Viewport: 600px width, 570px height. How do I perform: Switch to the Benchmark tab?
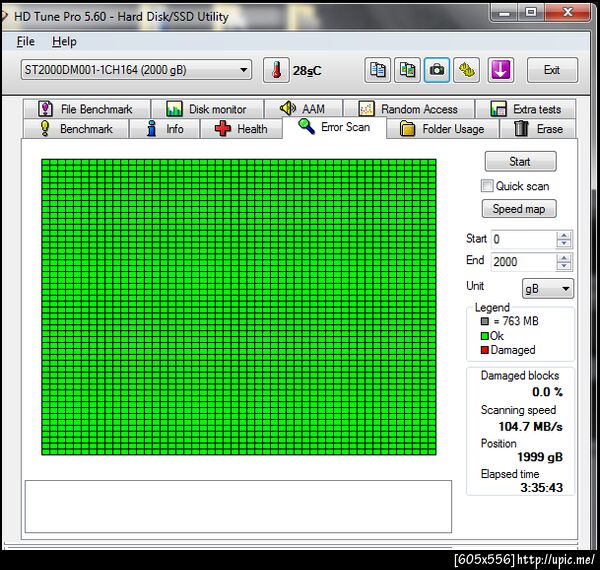(76, 129)
